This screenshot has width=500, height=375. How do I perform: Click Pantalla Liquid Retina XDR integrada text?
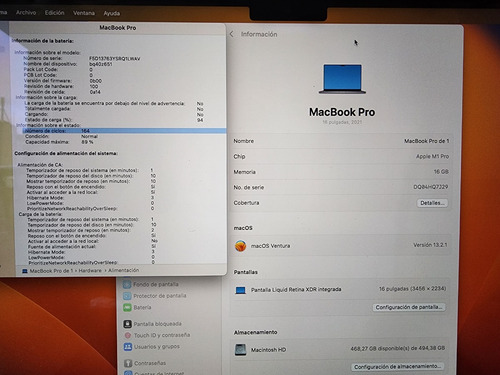(296, 289)
